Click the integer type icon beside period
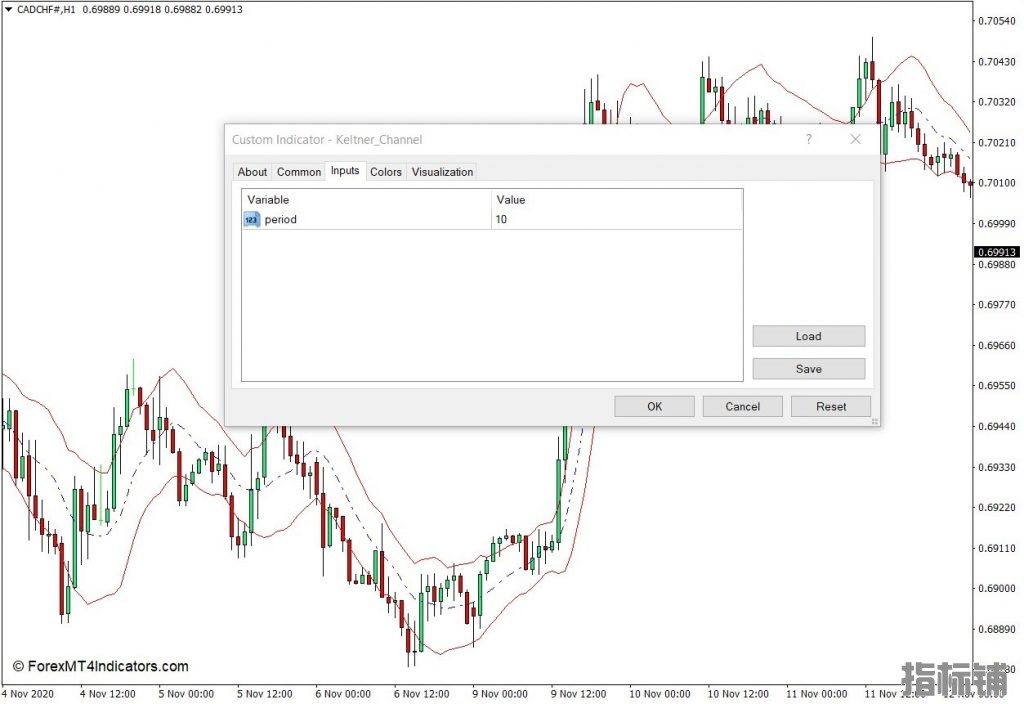Viewport: 1024px width, 704px height. pos(251,219)
